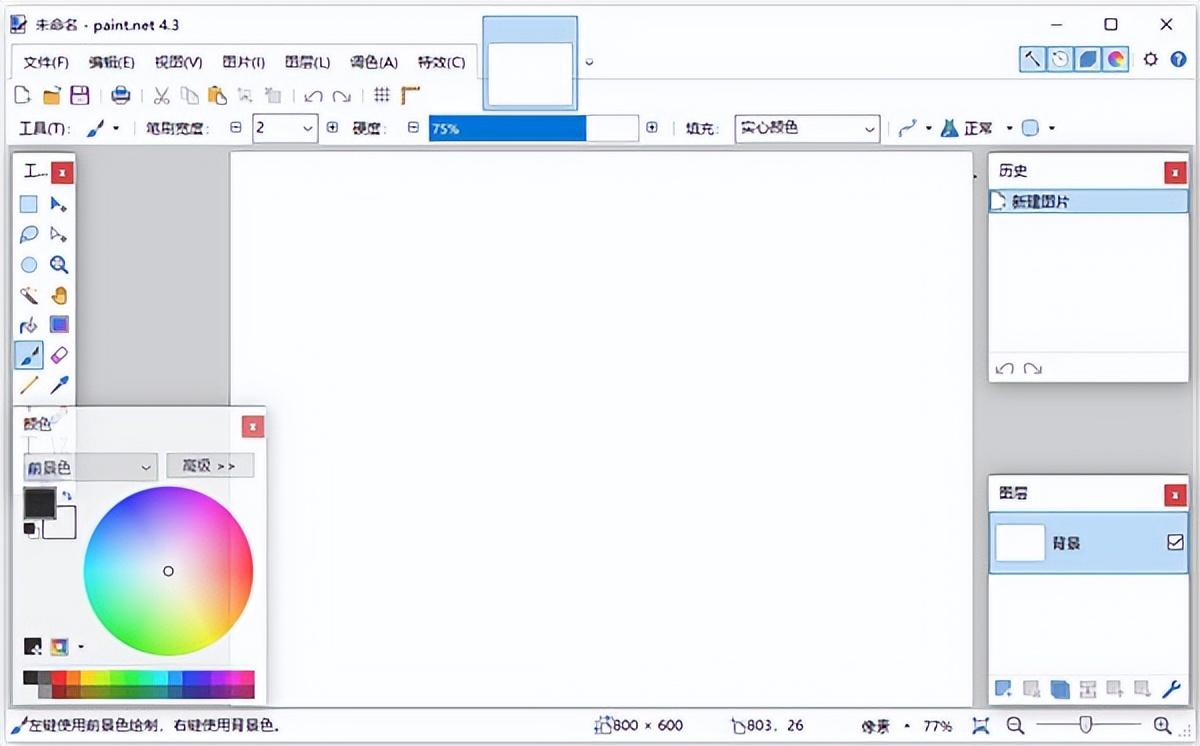Open Settings gear icon

[x=1150, y=59]
